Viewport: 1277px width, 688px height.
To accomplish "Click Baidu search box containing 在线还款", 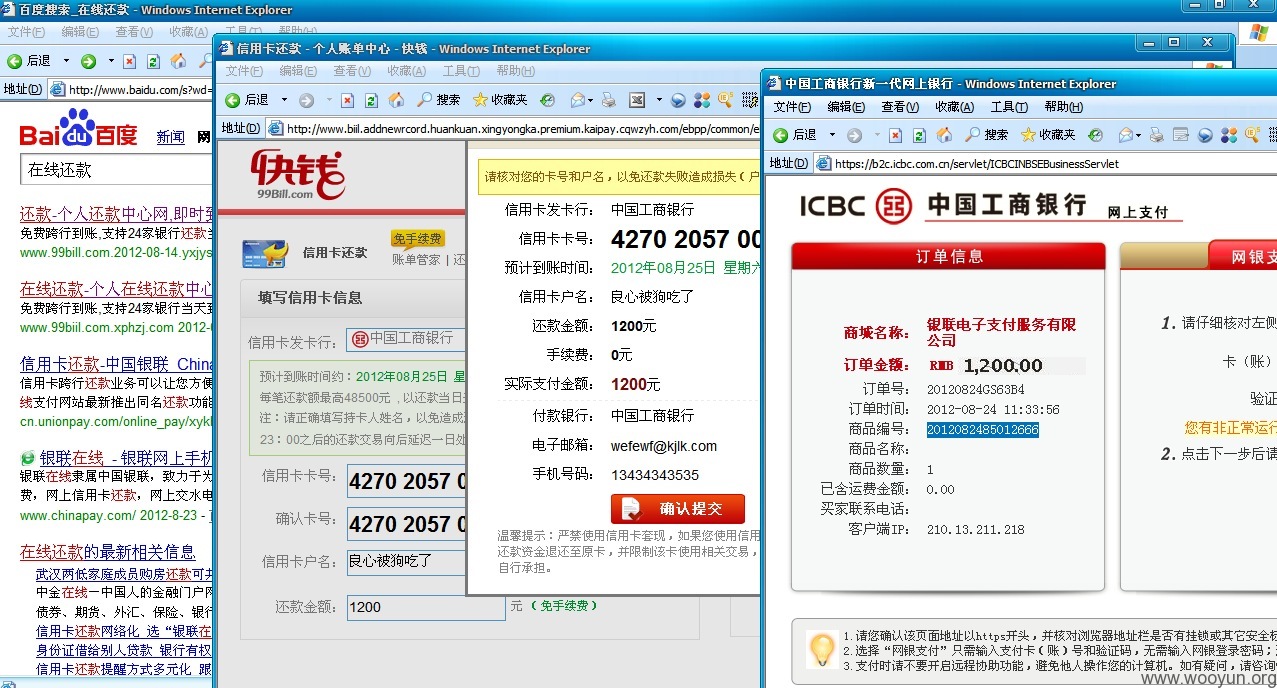I will click(x=117, y=170).
